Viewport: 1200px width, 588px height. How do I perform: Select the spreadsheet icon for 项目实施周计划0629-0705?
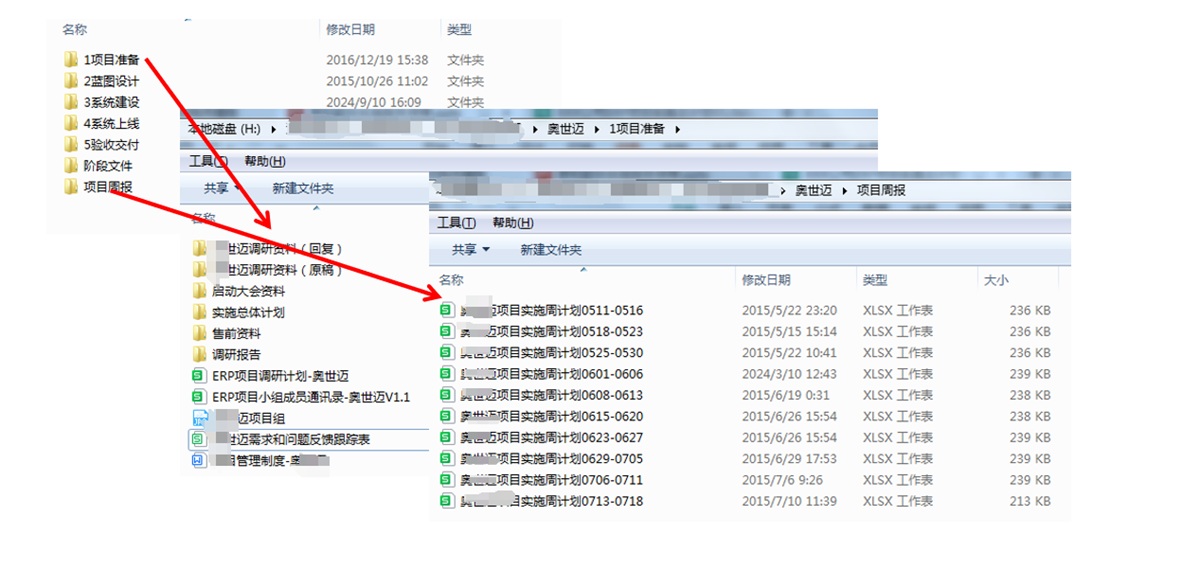[447, 459]
